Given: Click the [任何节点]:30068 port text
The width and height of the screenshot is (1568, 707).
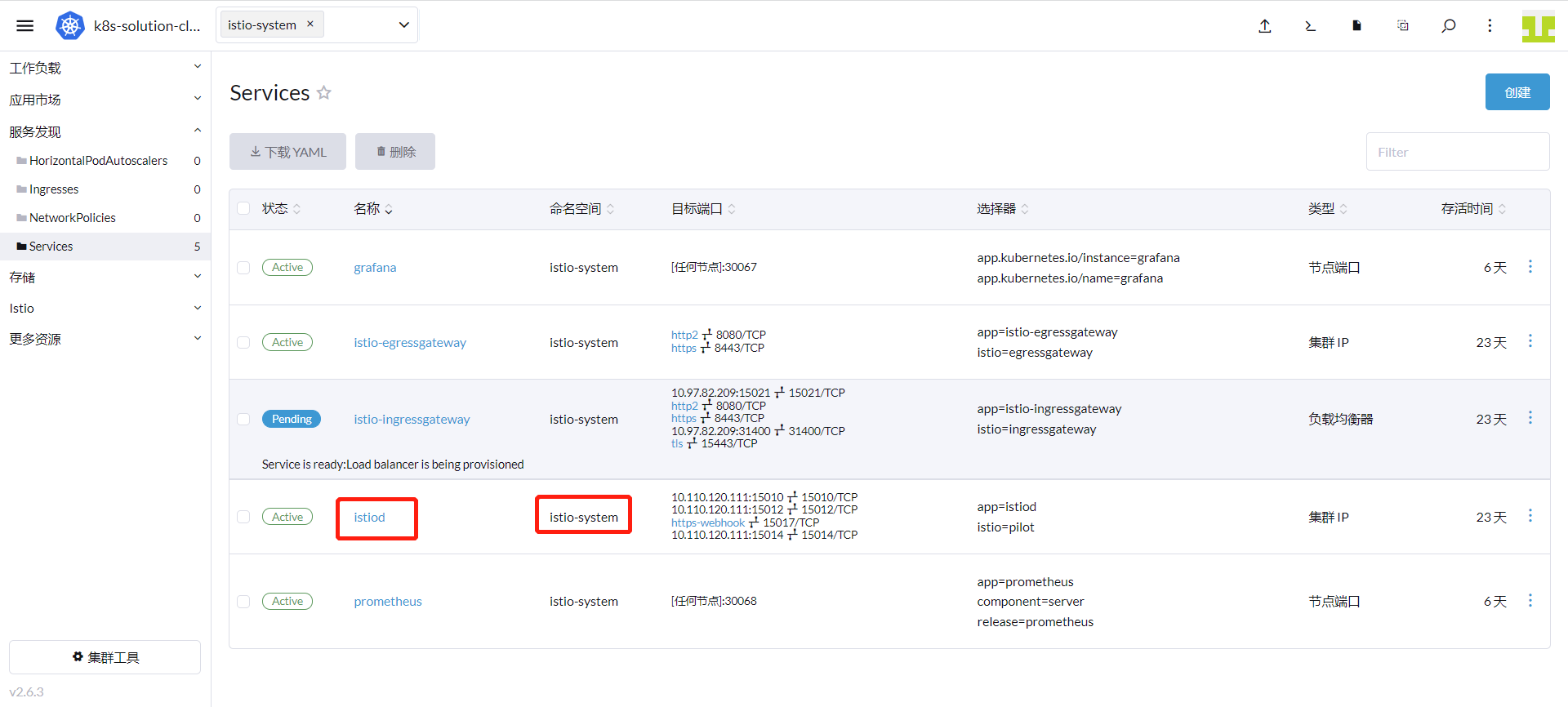Looking at the screenshot, I should click(714, 602).
